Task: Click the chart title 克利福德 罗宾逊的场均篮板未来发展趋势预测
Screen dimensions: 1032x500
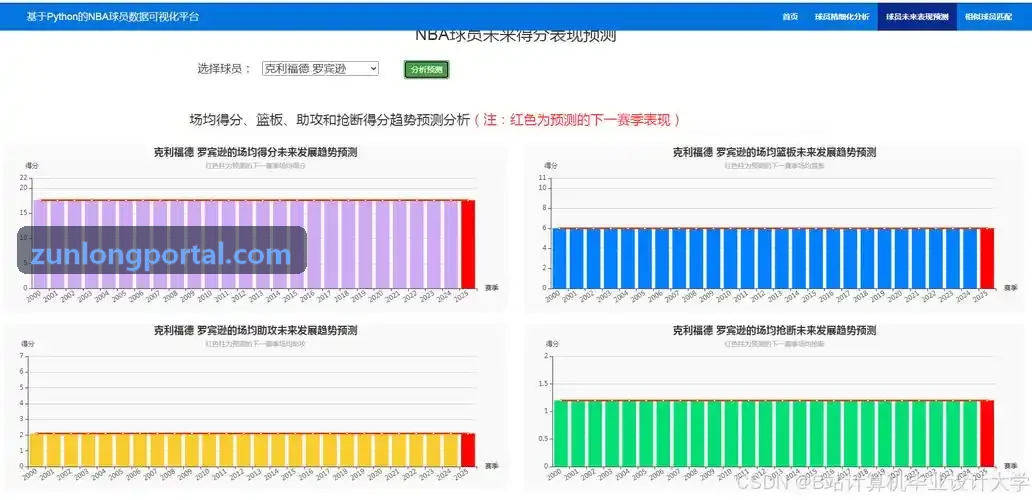Action: pos(774,152)
